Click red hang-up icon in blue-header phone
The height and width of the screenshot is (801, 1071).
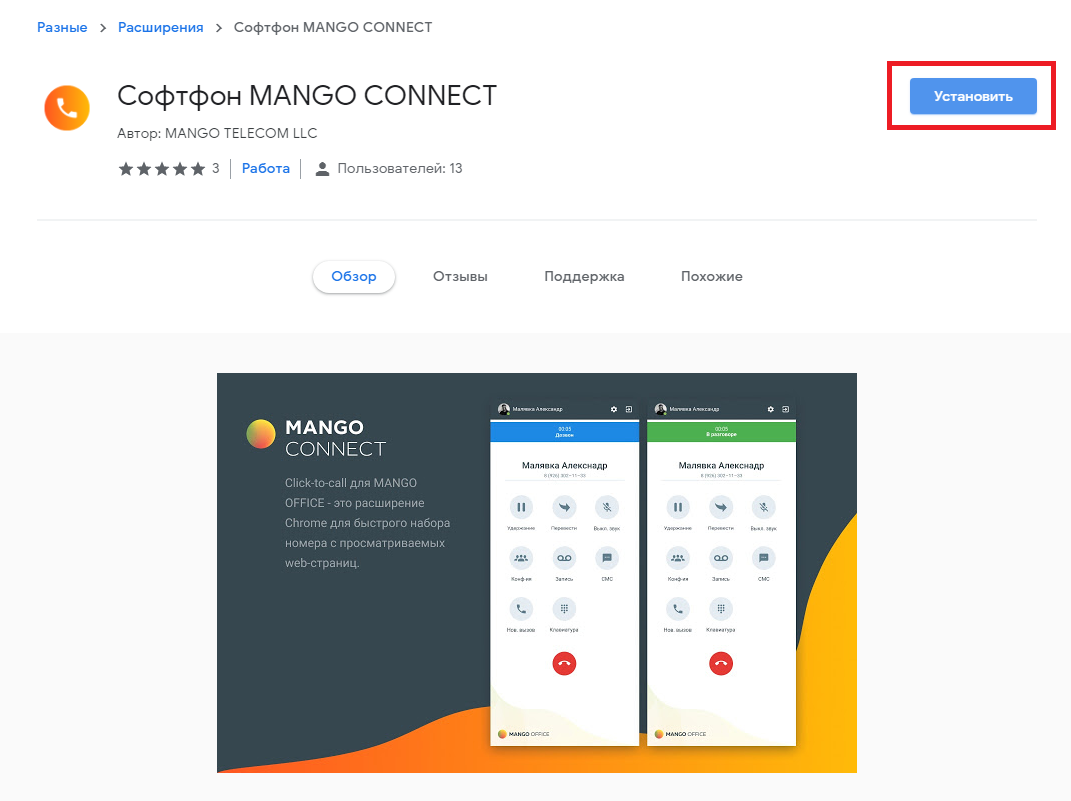click(x=564, y=663)
